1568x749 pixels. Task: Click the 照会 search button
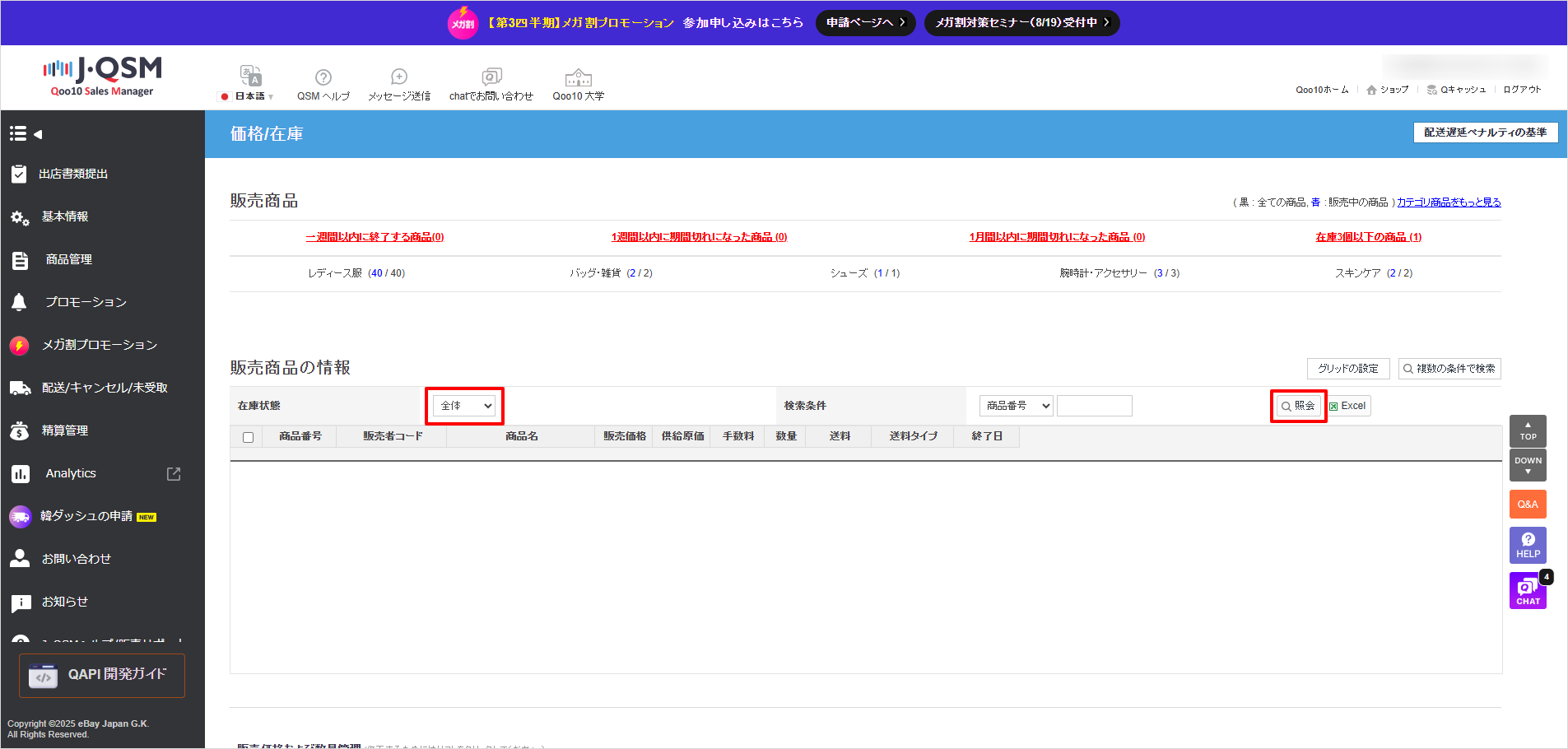pyautogui.click(x=1298, y=406)
